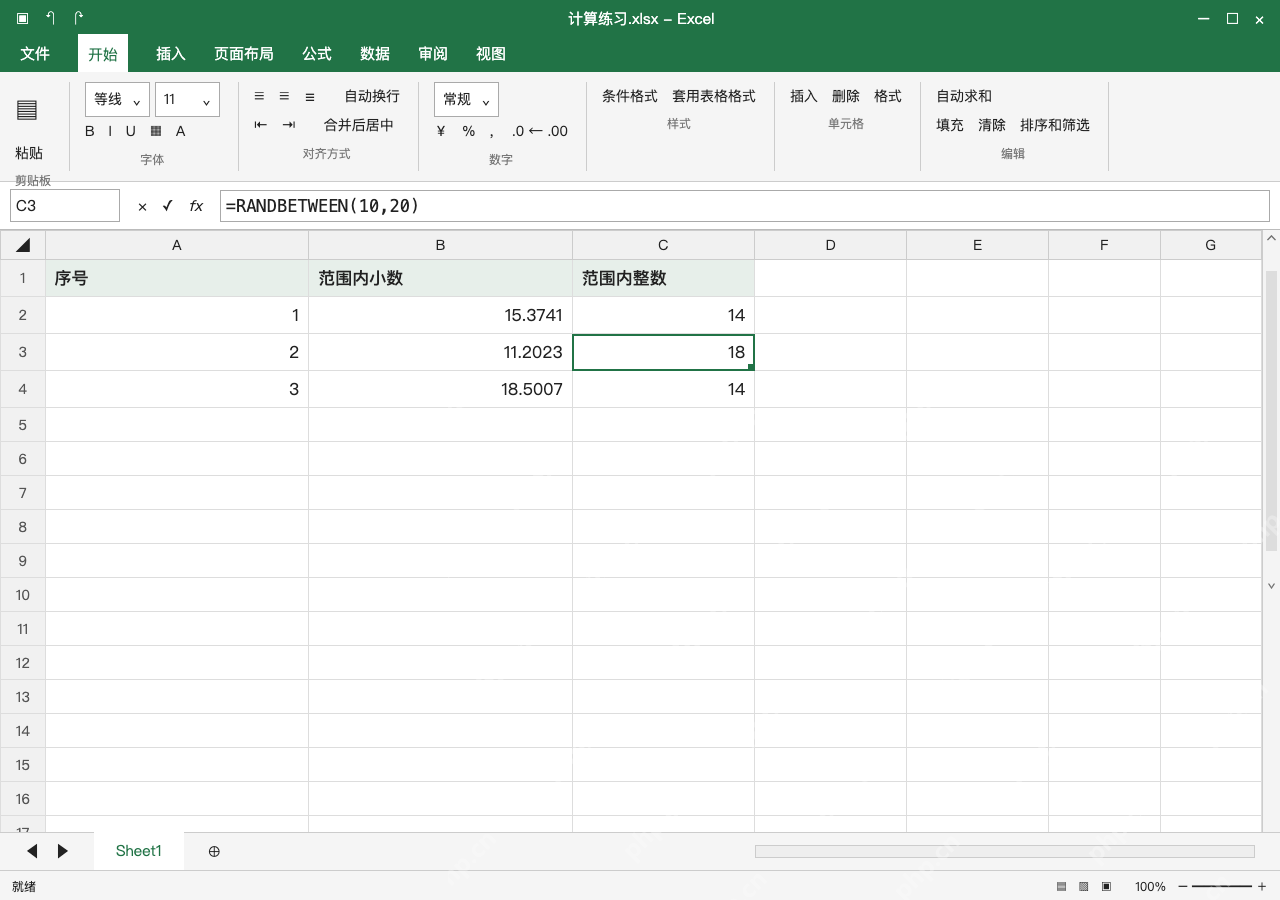Viewport: 1280px width, 900px height.
Task: Redo the last undone action
Action: coord(79,18)
